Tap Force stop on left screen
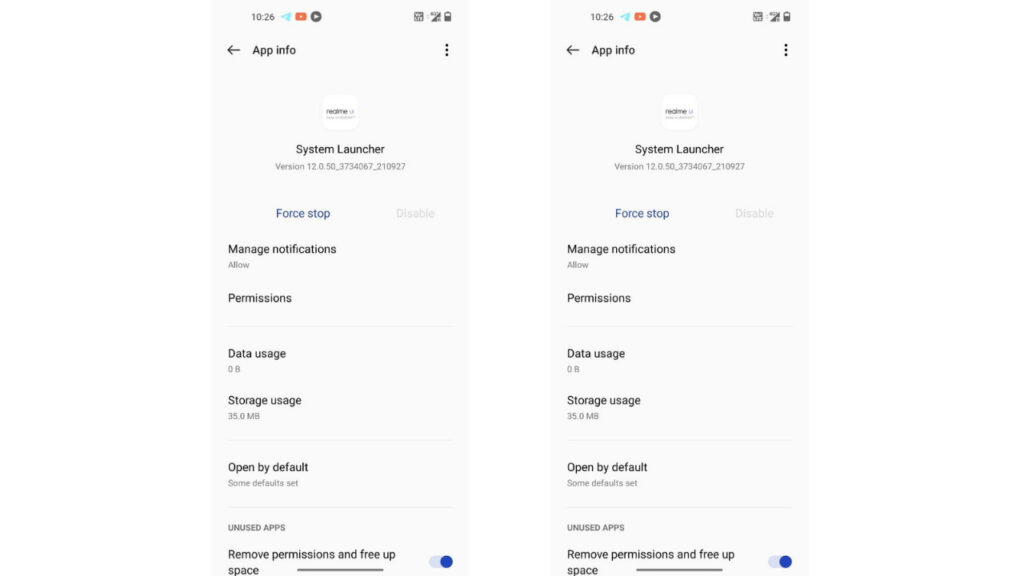 (303, 214)
